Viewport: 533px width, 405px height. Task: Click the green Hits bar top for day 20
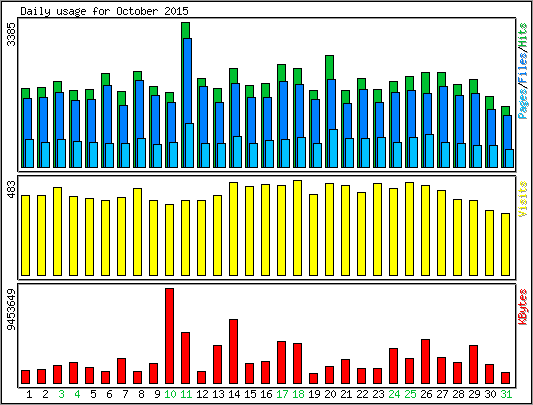point(329,67)
